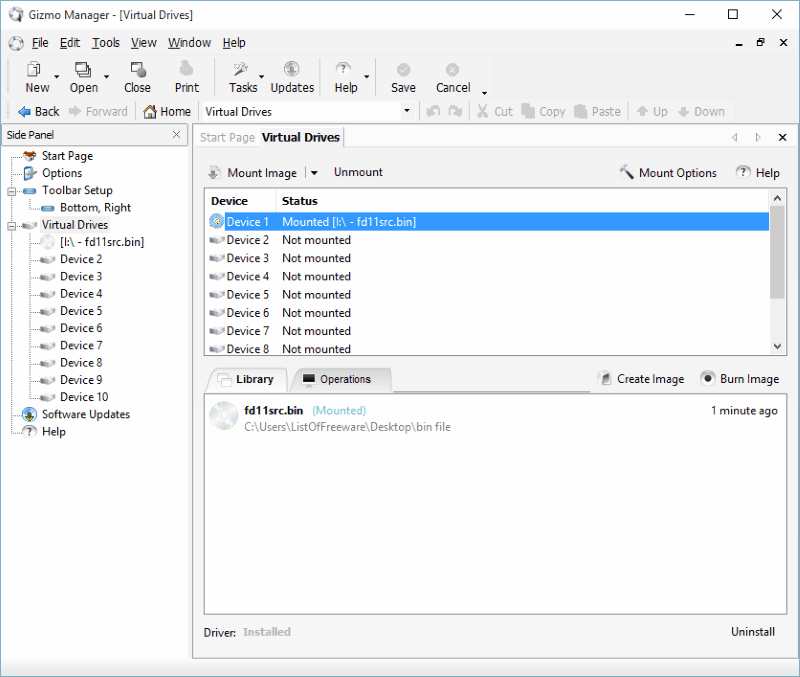The height and width of the screenshot is (677, 800).
Task: Click the Mount Image icon
Action: click(215, 173)
